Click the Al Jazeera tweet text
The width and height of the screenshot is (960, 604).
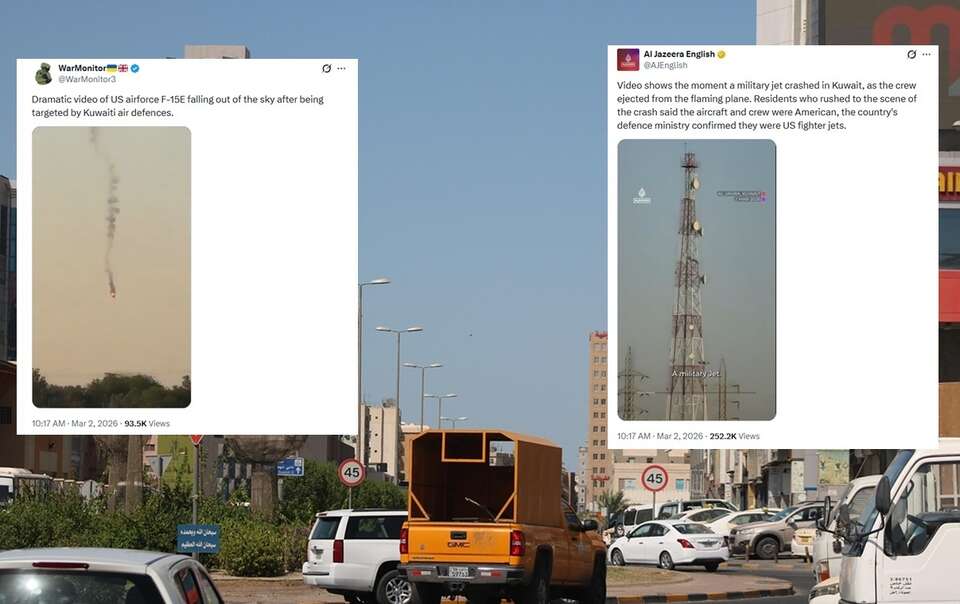coord(767,105)
